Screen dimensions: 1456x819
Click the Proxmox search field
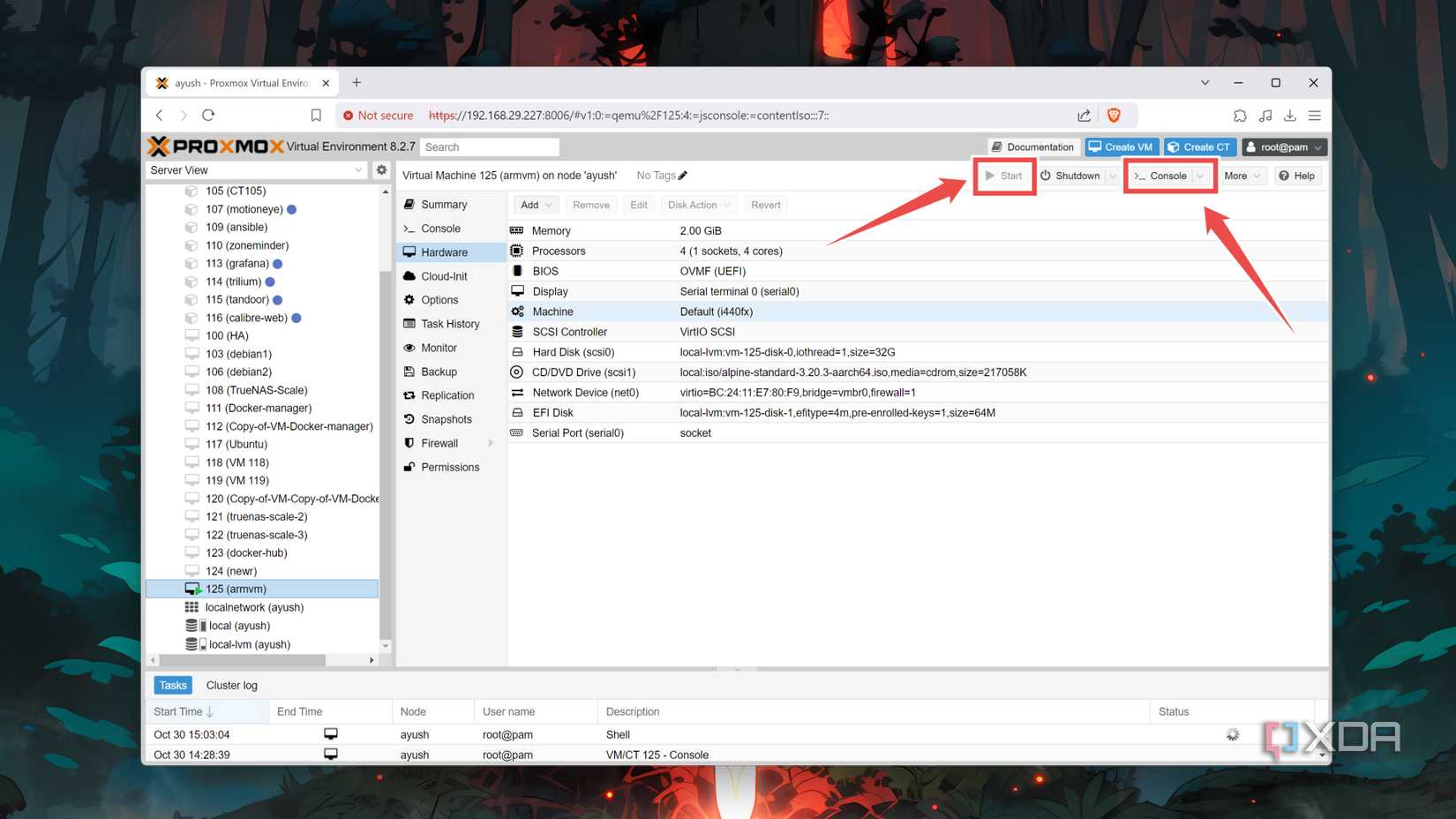(x=490, y=147)
